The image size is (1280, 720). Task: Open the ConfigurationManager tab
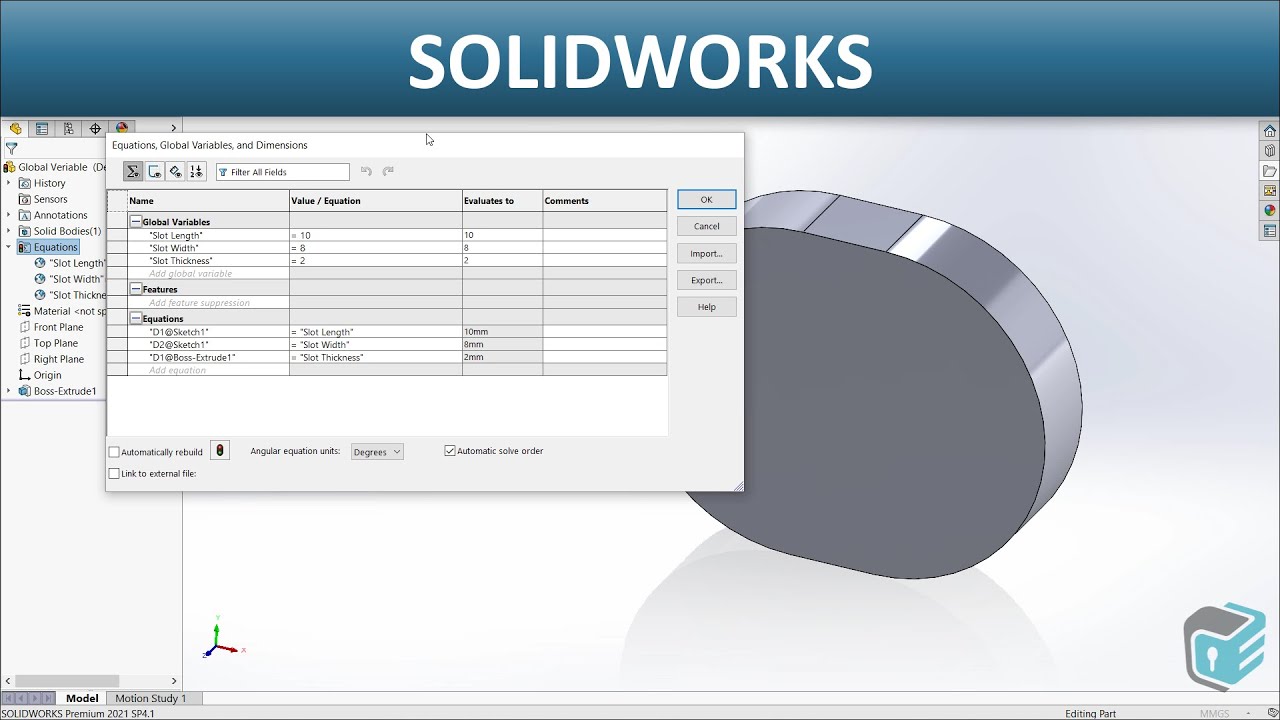[x=68, y=128]
